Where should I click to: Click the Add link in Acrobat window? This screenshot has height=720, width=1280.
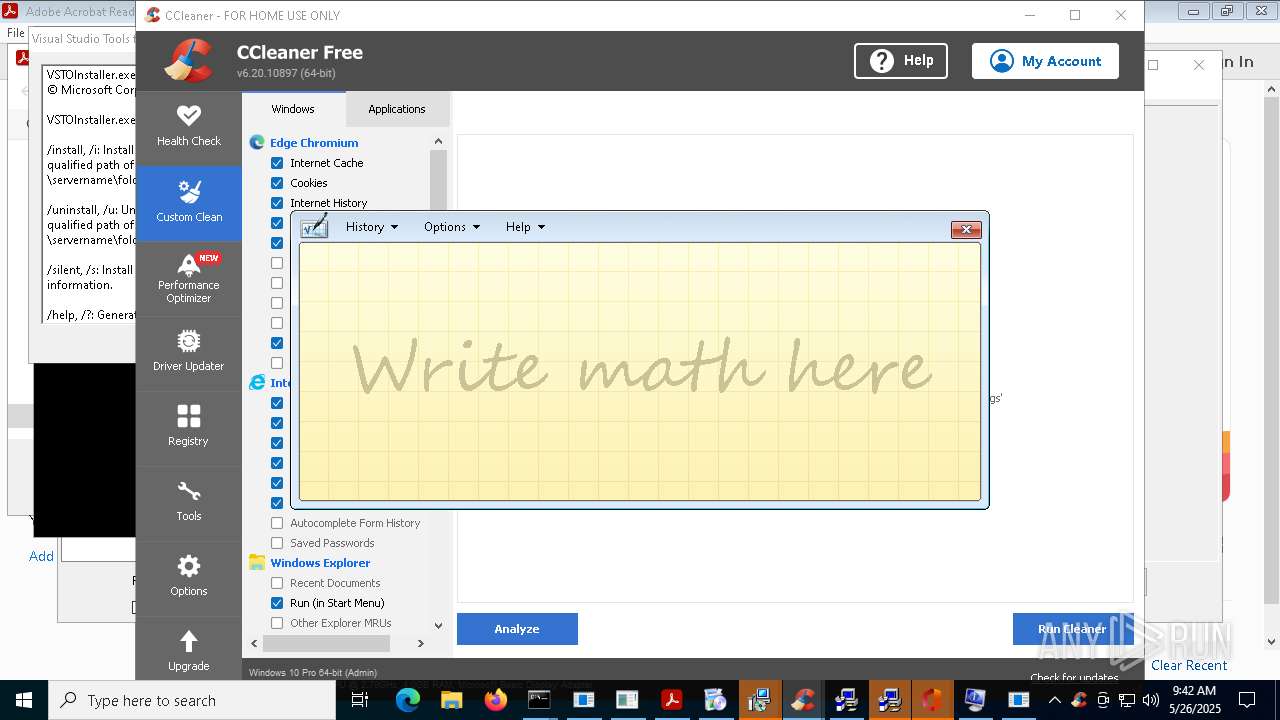(x=41, y=556)
